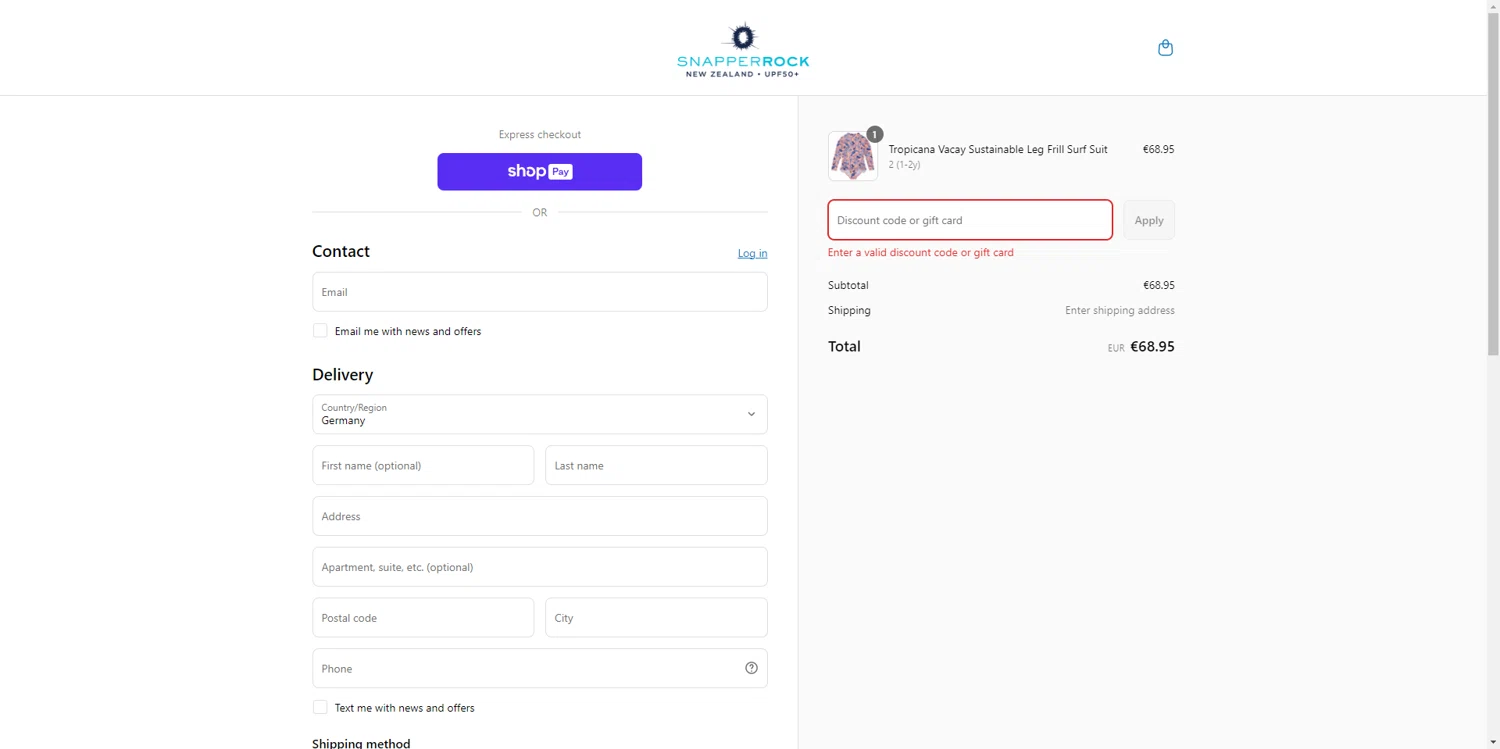The height and width of the screenshot is (749, 1500).
Task: Focus the Postal code field
Action: (x=423, y=618)
